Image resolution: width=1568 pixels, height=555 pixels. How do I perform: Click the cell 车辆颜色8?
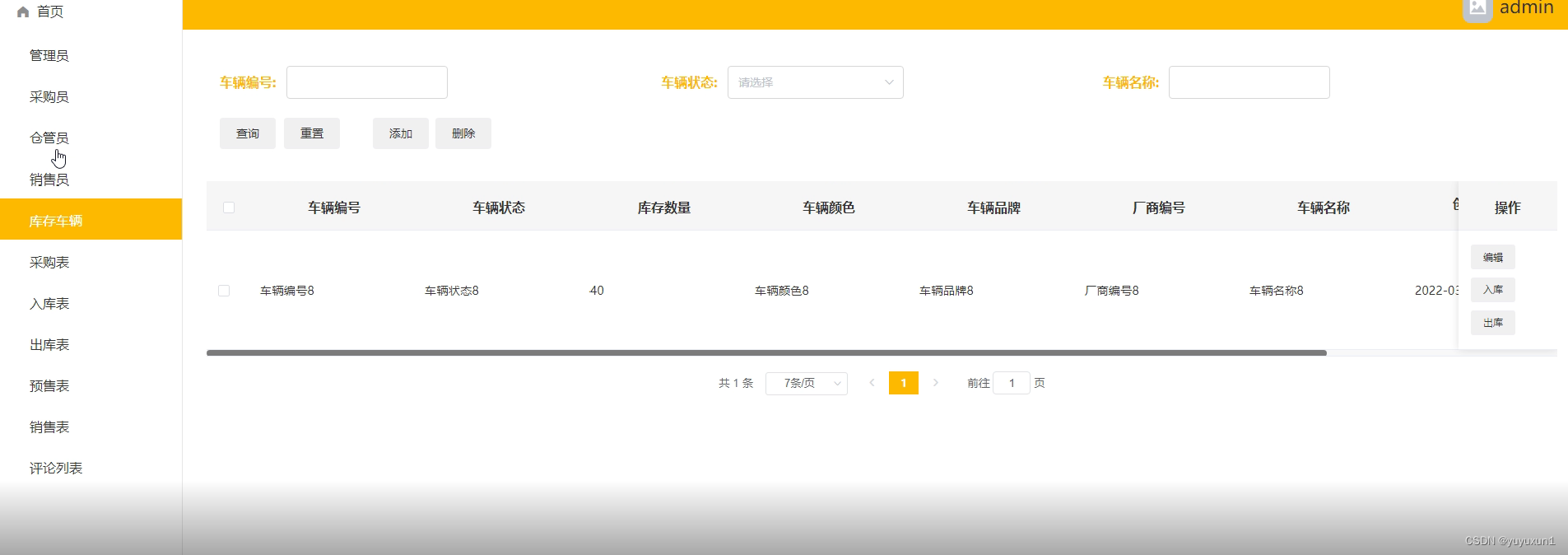coord(782,291)
